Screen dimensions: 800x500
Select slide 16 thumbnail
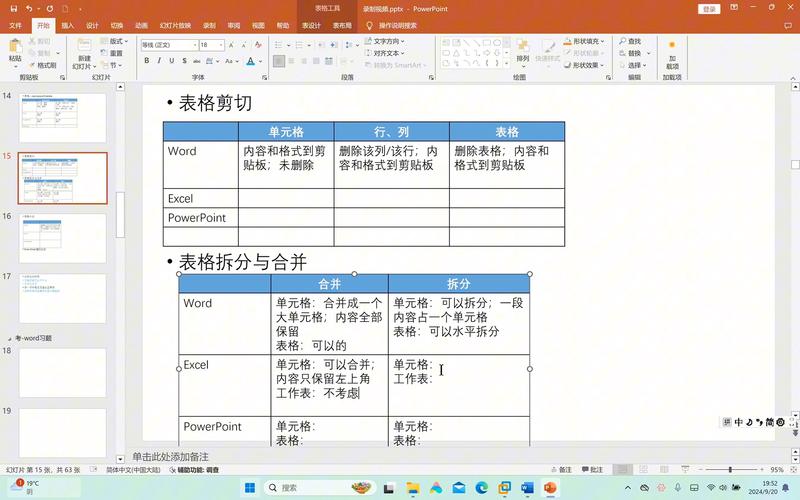[x=63, y=238]
